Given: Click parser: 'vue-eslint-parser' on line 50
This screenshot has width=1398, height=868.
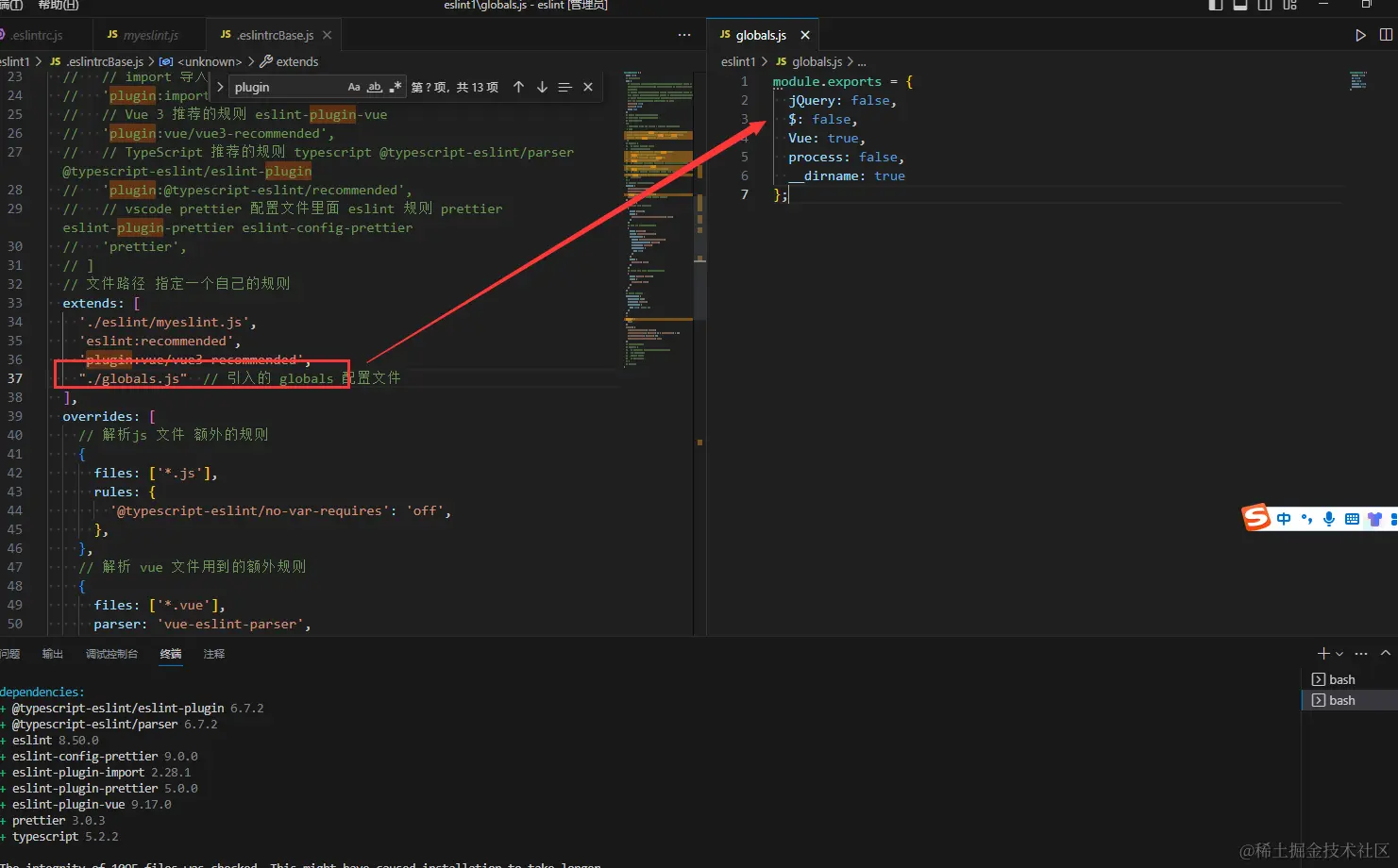Looking at the screenshot, I should (203, 624).
